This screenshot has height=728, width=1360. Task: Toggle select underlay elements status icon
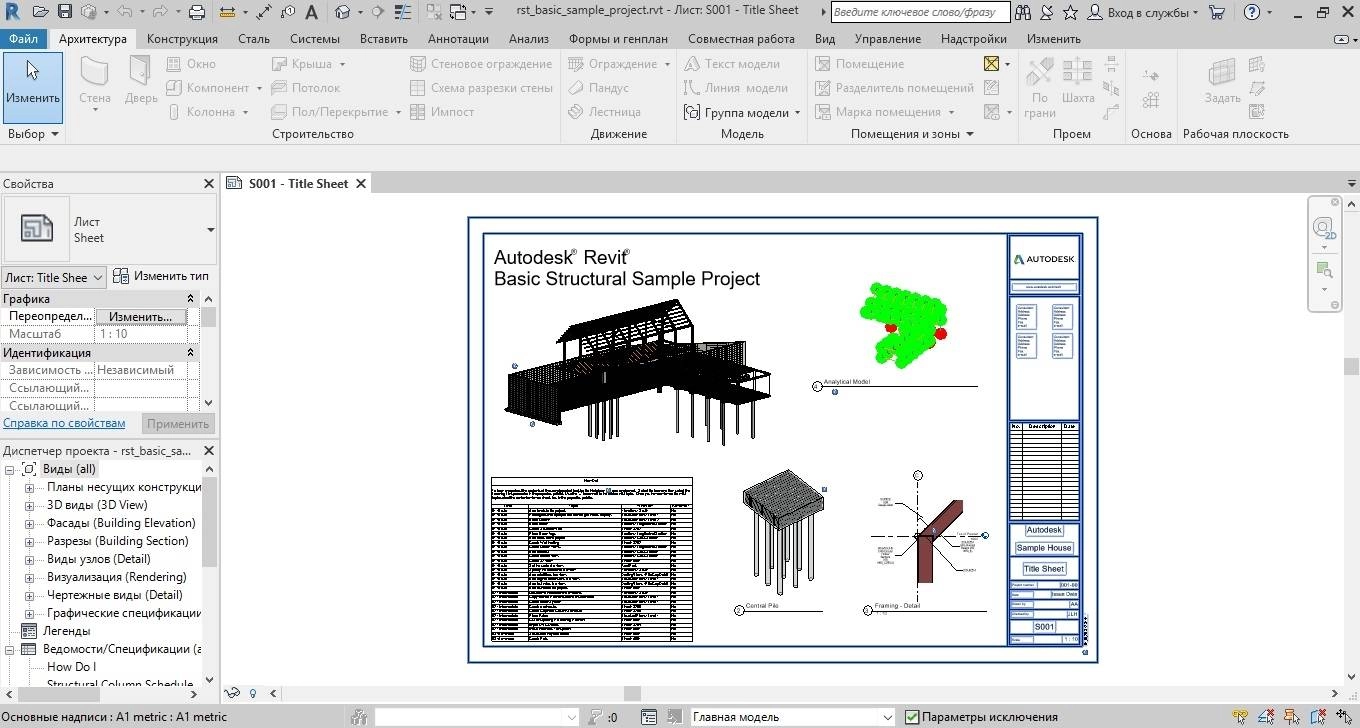(1266, 716)
